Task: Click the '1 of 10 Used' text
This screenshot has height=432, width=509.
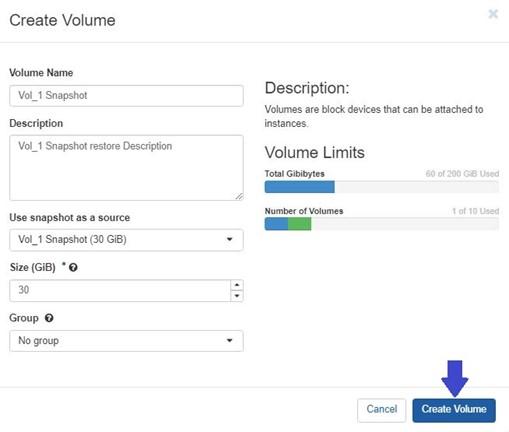Action: [x=475, y=211]
